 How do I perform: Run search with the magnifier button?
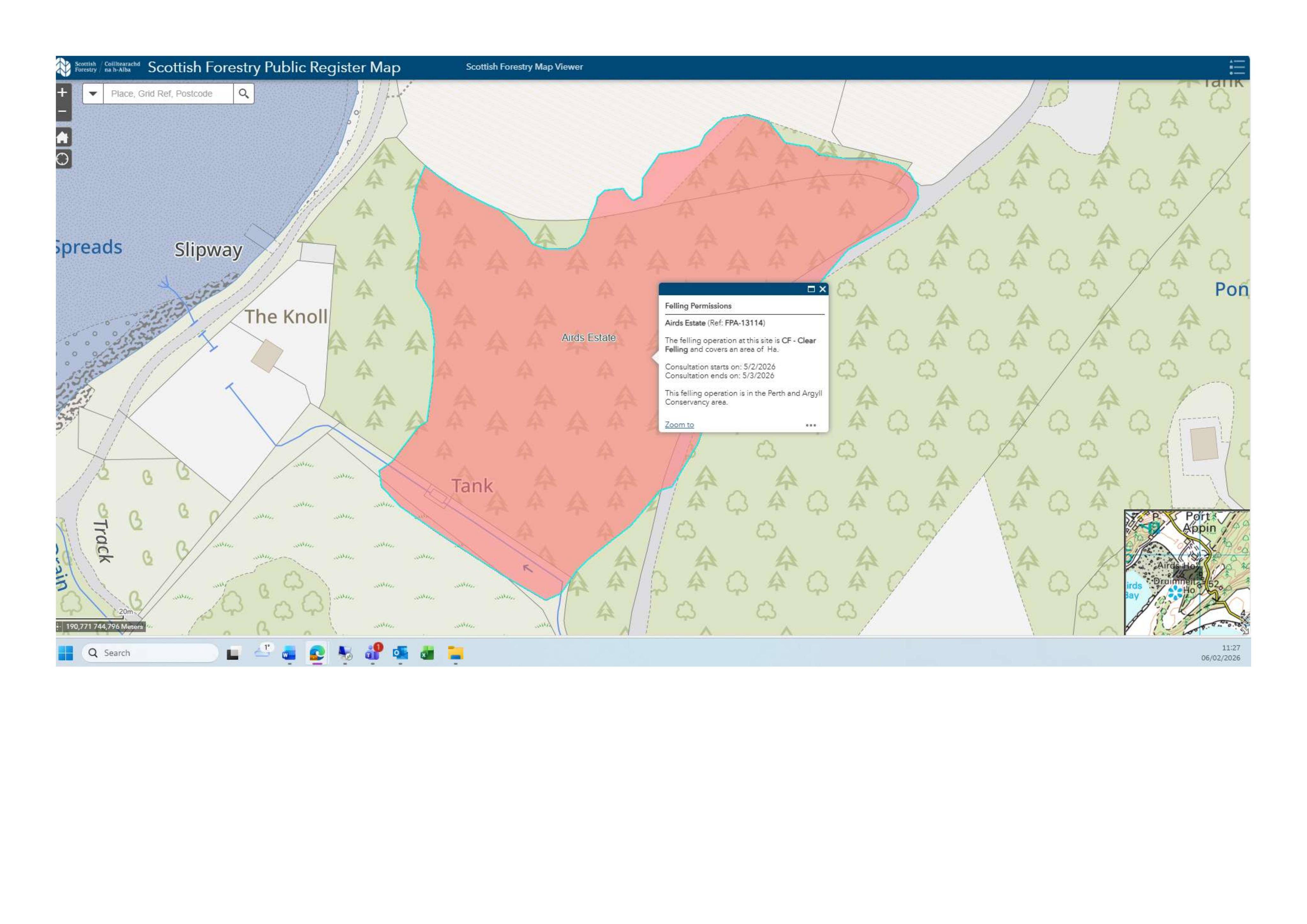coord(244,94)
